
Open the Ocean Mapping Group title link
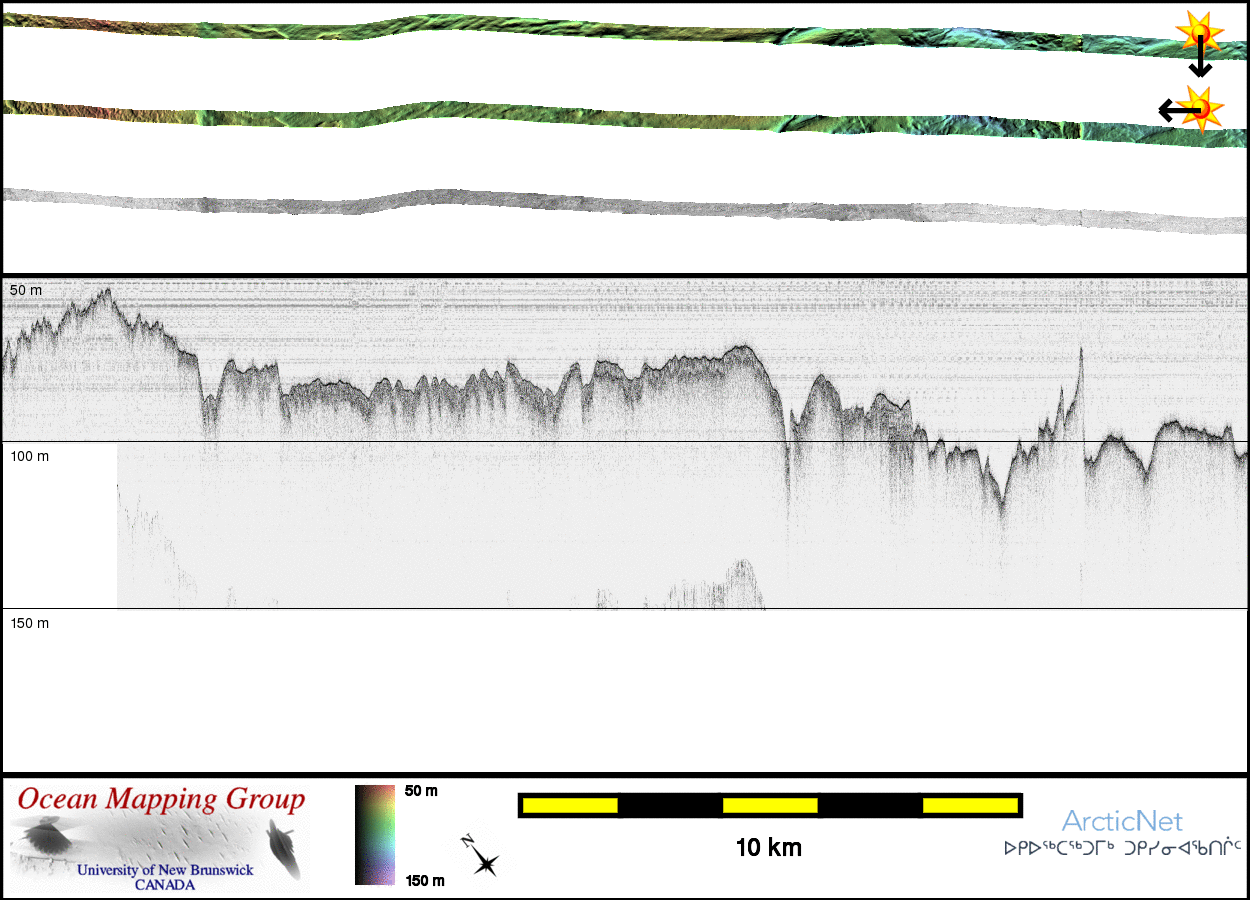pos(161,800)
